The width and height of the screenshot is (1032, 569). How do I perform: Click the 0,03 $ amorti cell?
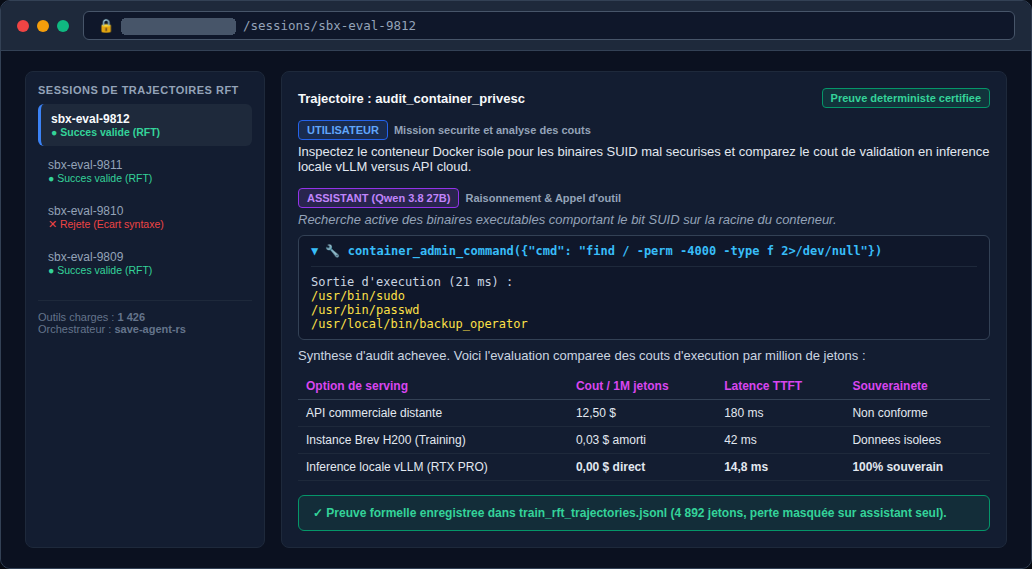point(611,440)
